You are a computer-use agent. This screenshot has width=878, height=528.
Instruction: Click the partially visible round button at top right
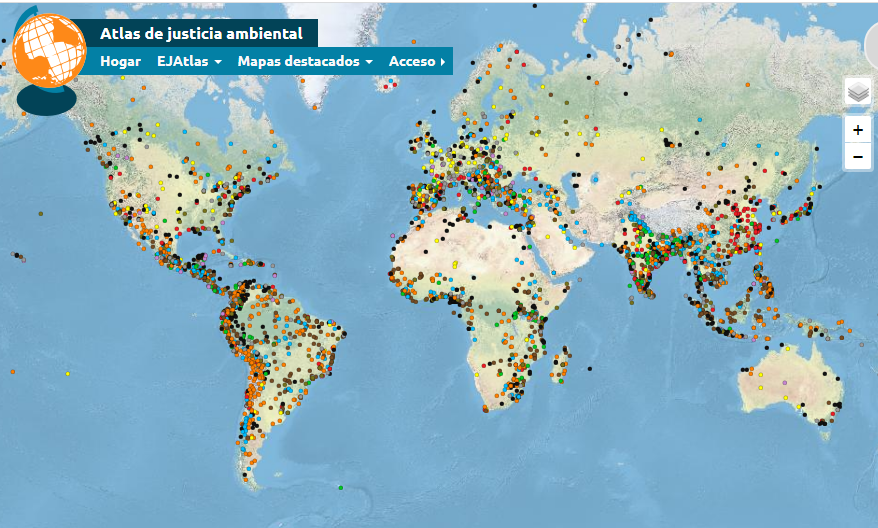(871, 43)
